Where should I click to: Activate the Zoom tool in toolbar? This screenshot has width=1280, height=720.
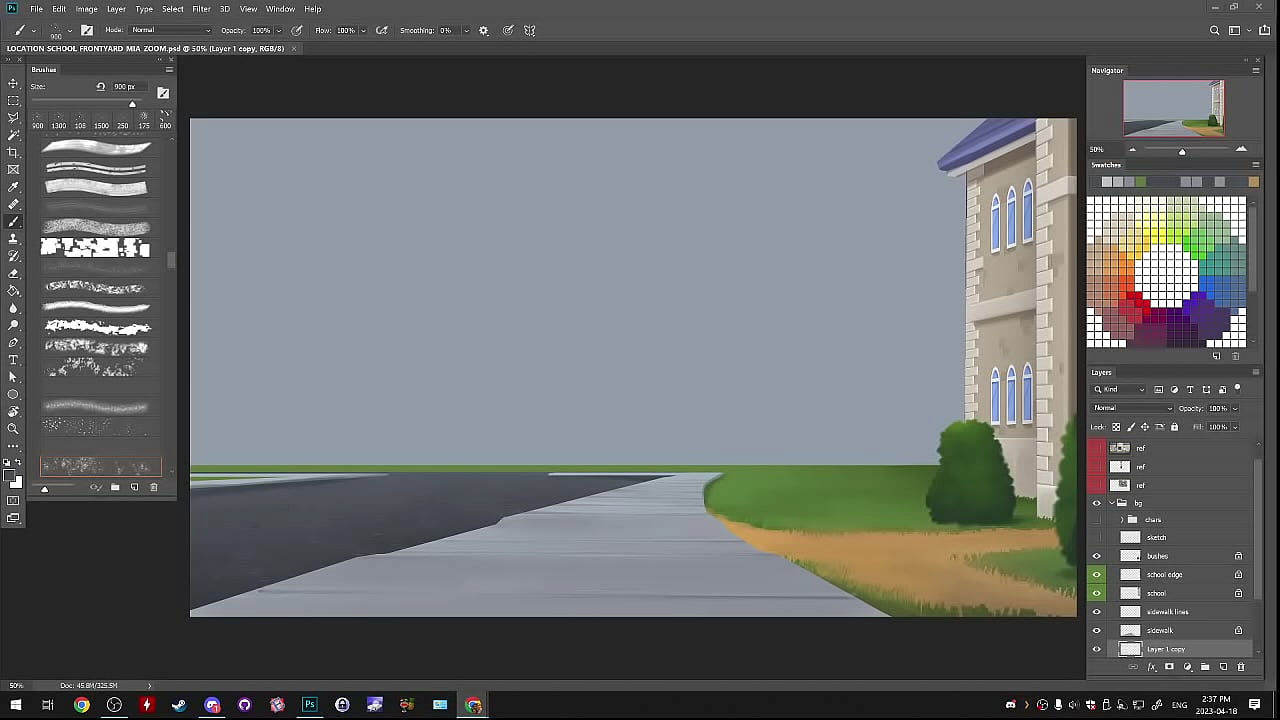pyautogui.click(x=13, y=428)
